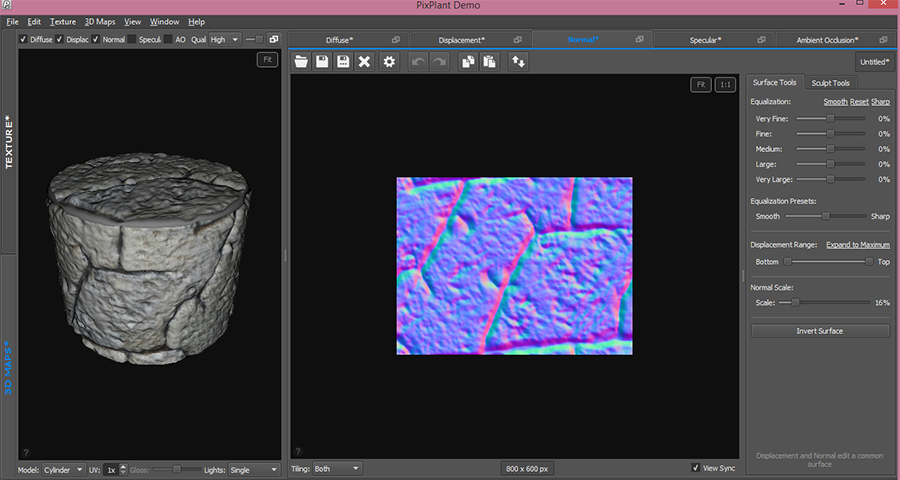900x480 pixels.
Task: Click the Open file folder icon
Action: click(x=301, y=62)
